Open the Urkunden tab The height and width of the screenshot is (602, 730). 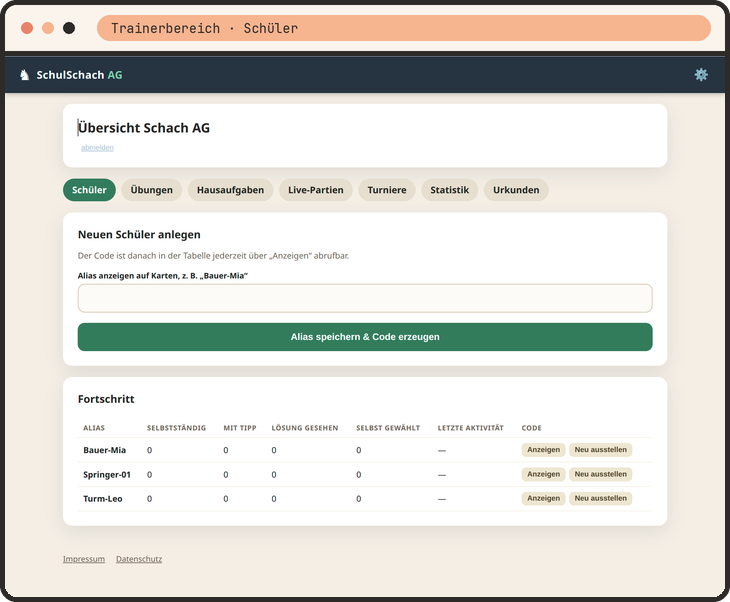tap(516, 190)
